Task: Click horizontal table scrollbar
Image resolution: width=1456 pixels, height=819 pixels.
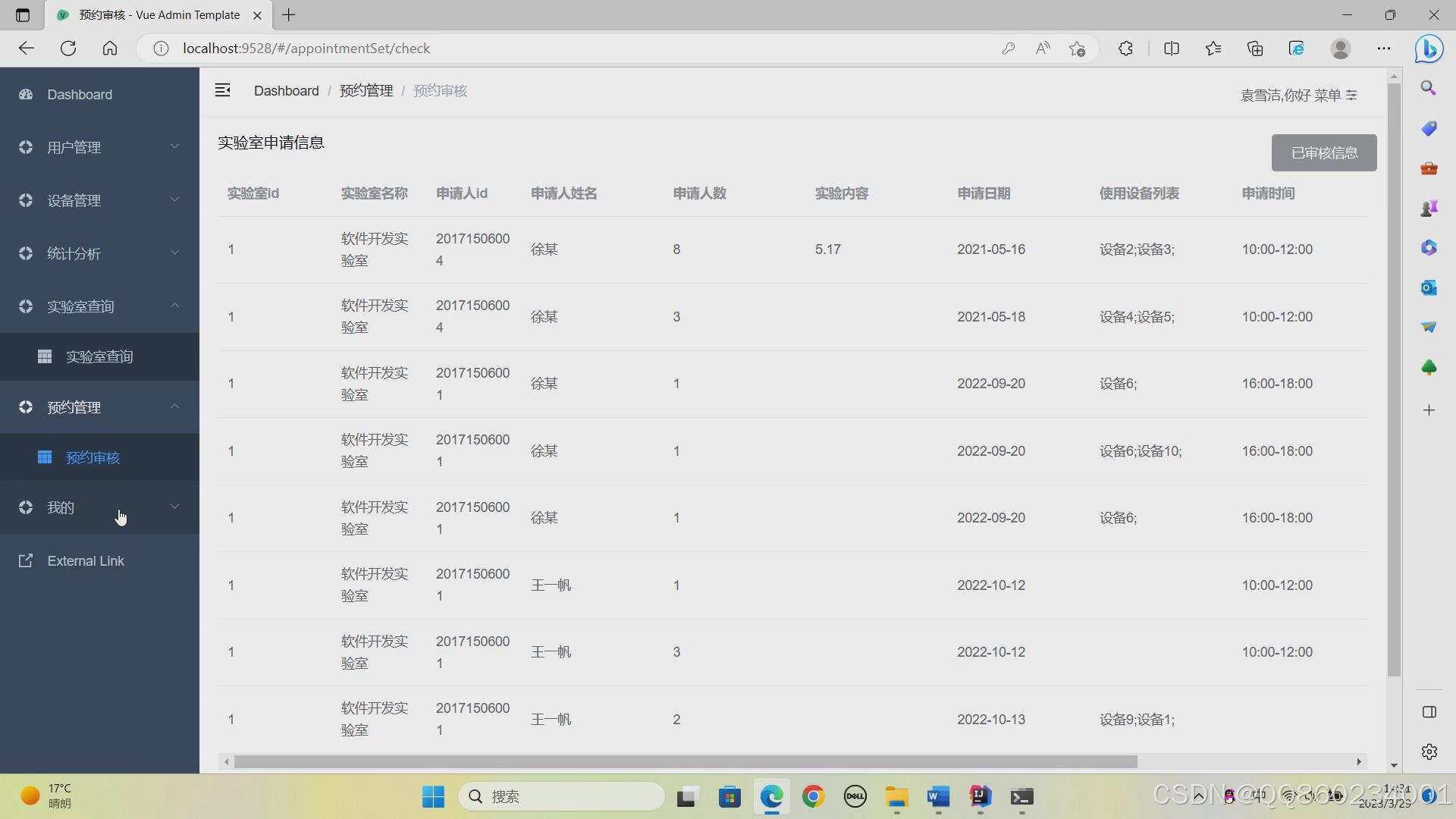Action: tap(685, 761)
